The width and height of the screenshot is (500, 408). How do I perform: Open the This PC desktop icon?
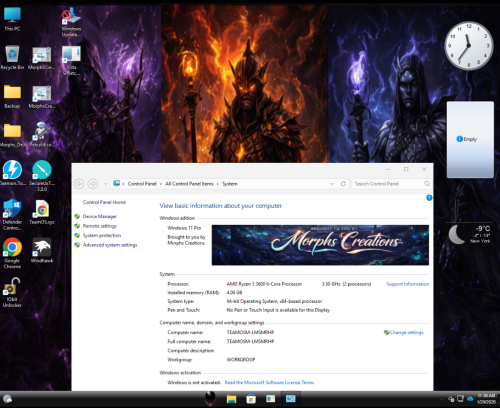(12, 19)
